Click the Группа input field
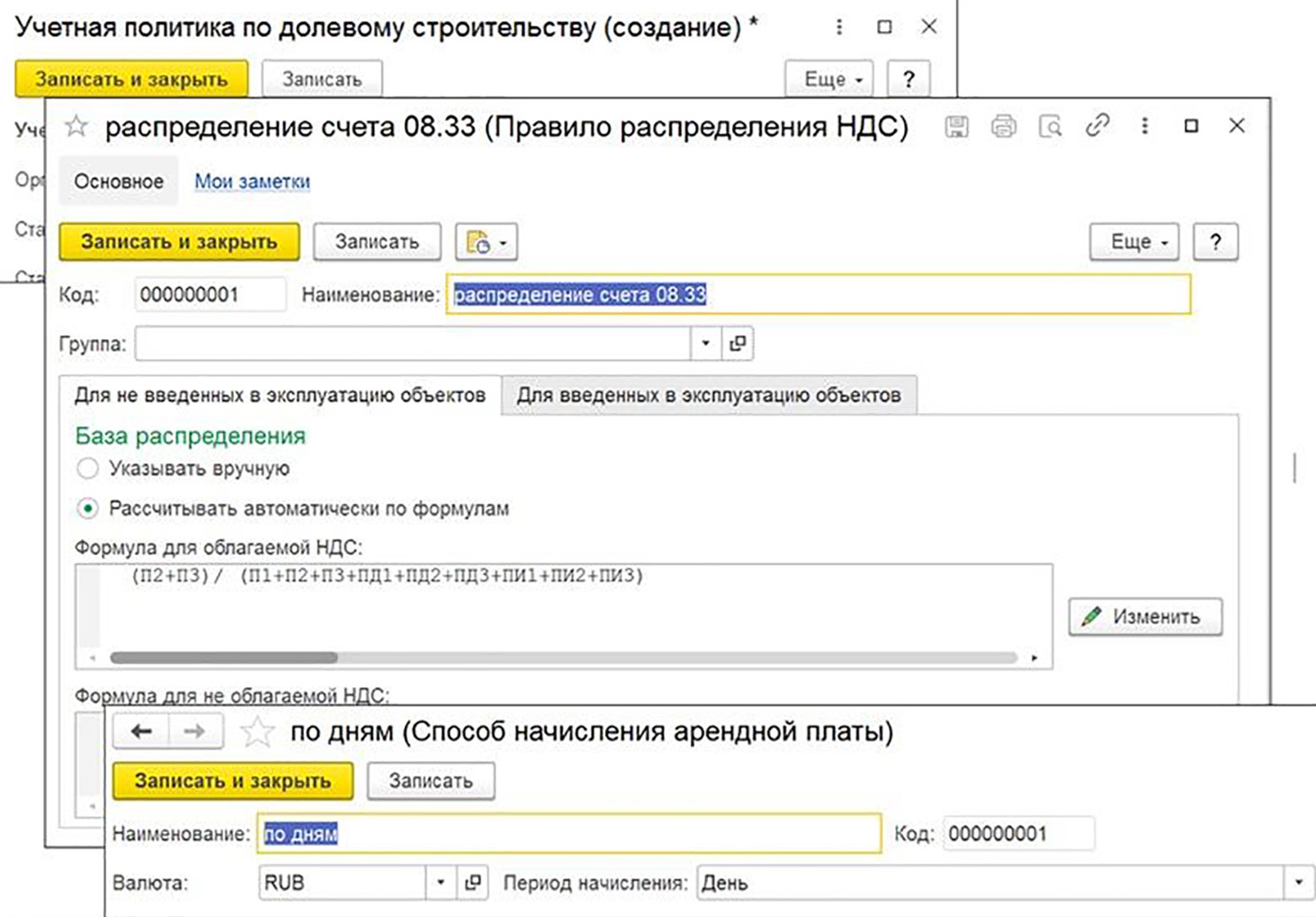The height and width of the screenshot is (917, 1316). [413, 343]
